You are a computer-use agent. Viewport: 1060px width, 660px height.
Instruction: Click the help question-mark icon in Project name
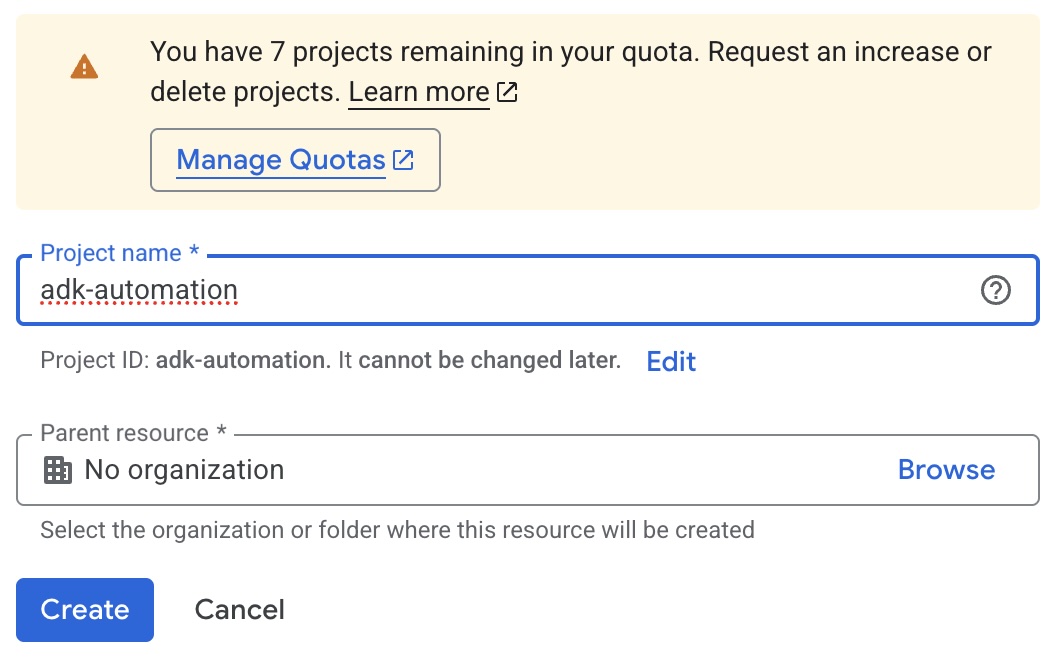(995, 290)
